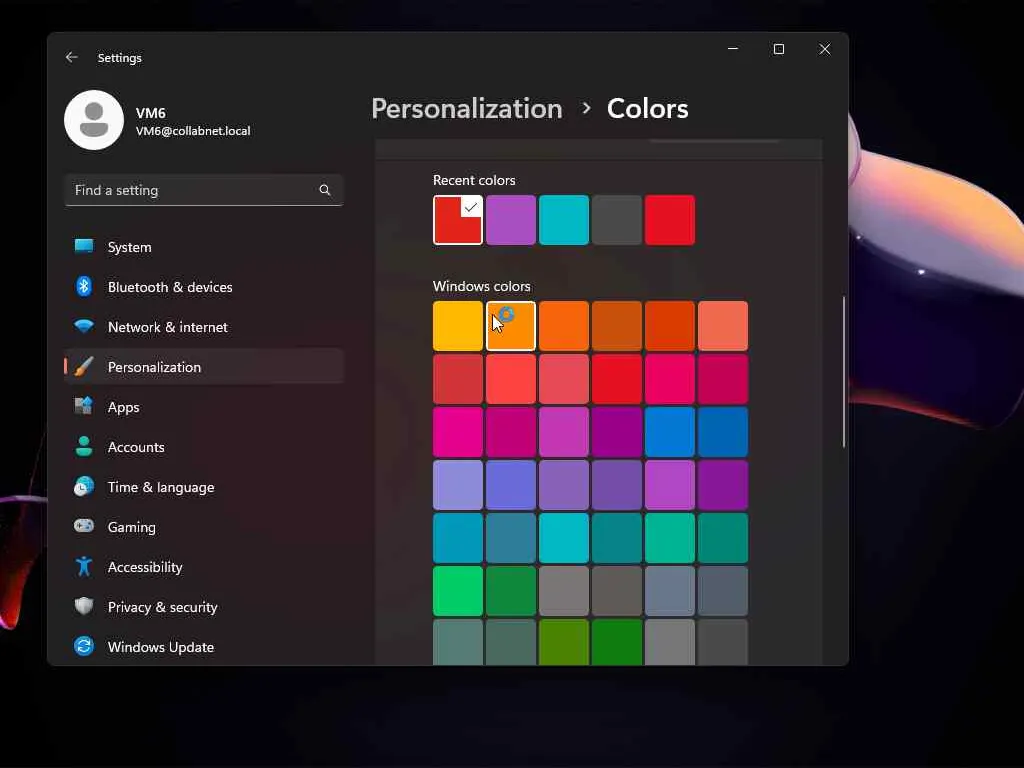Image resolution: width=1024 pixels, height=768 pixels.
Task: Select Personalization in sidebar
Action: point(204,366)
